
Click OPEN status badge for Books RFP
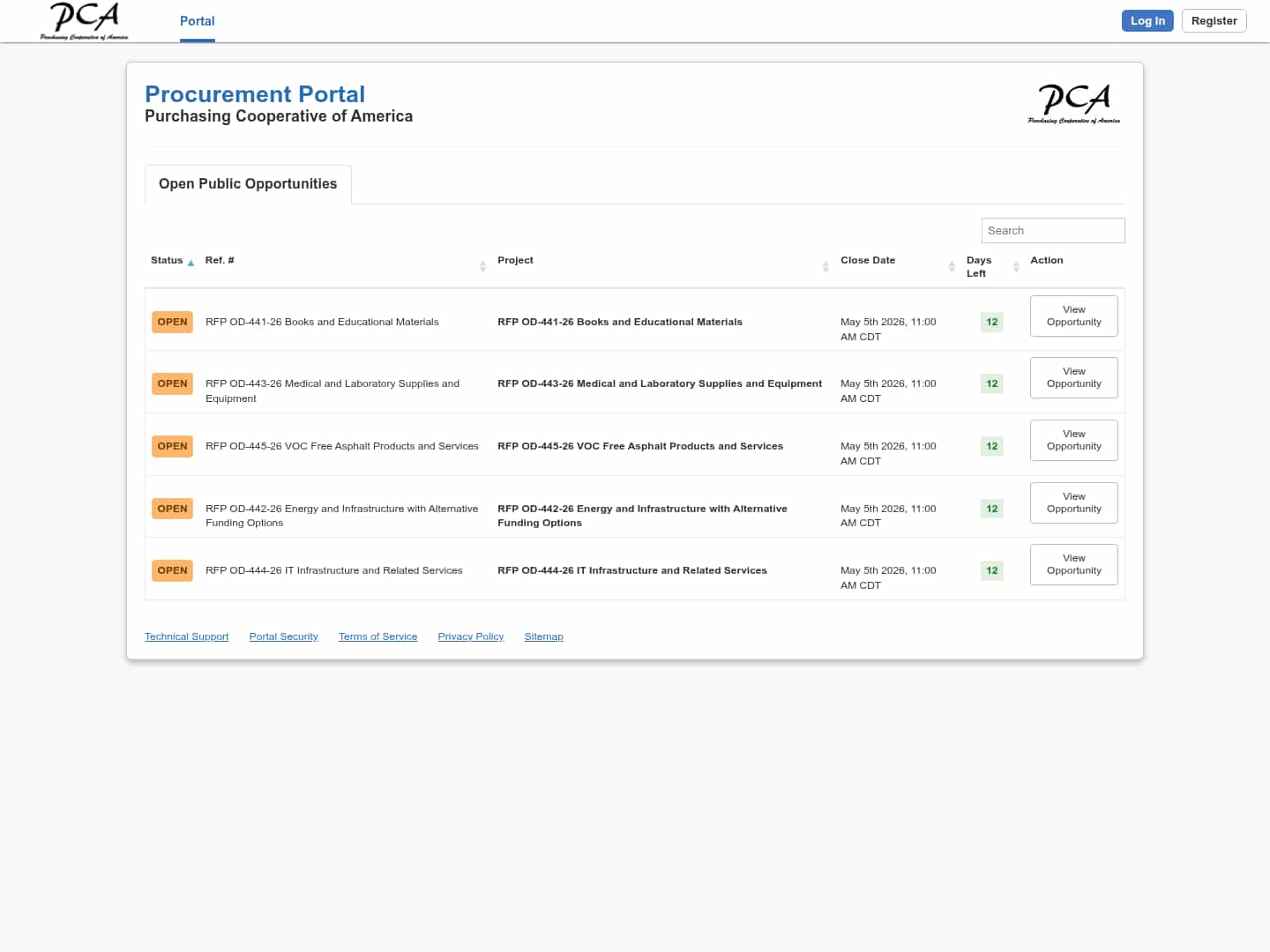click(172, 322)
